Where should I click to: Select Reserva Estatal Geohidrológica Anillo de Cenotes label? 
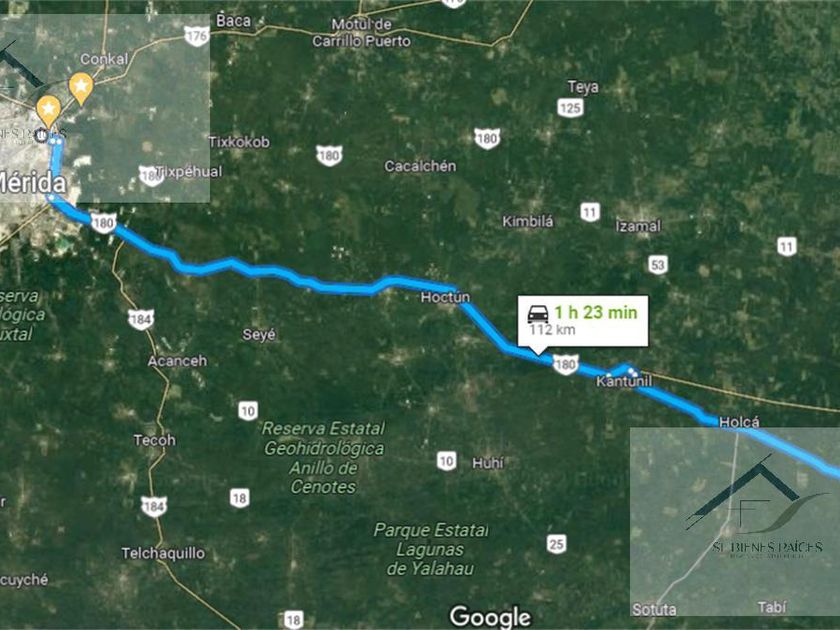[x=323, y=458]
